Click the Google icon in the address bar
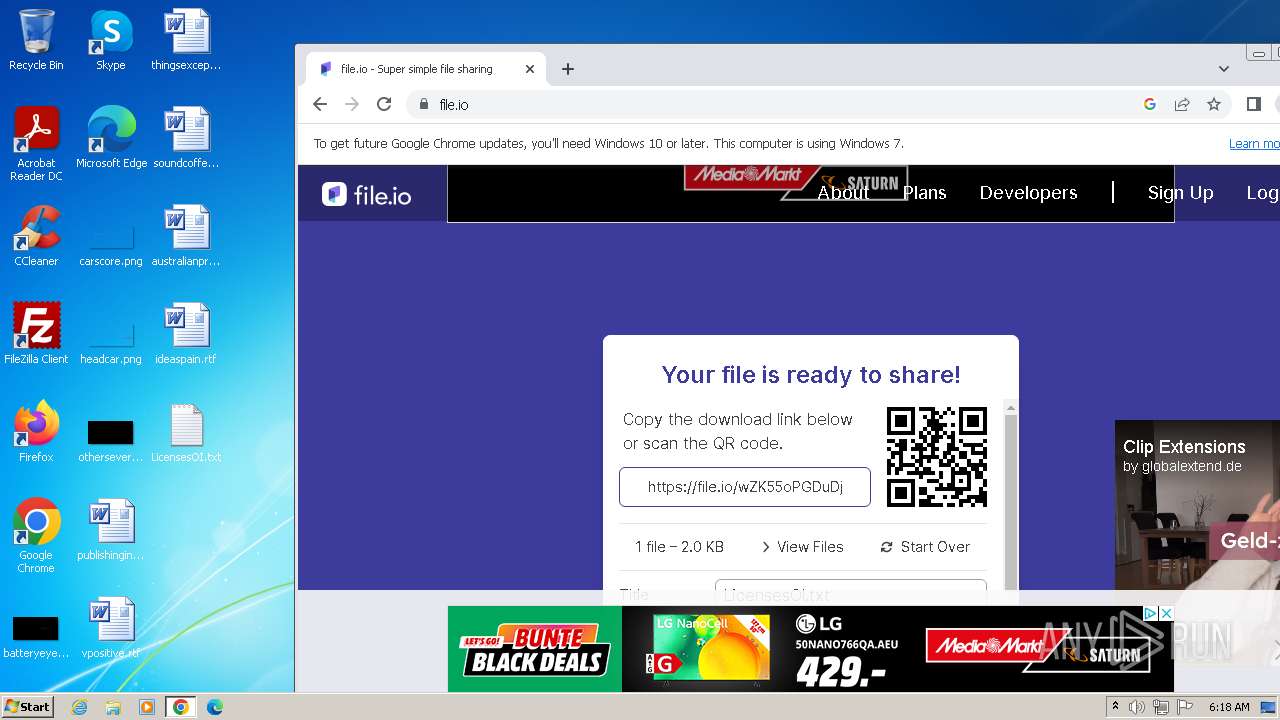This screenshot has width=1280, height=720. (1150, 104)
